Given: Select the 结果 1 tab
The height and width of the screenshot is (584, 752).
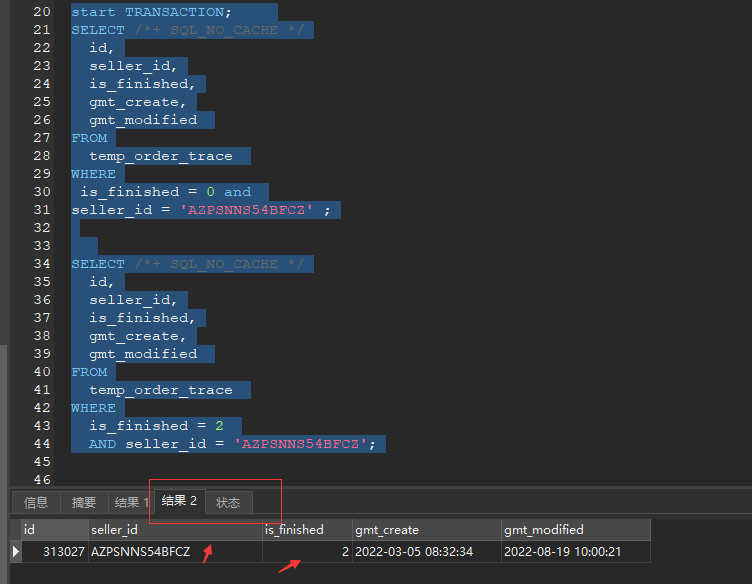Looking at the screenshot, I should [130, 503].
